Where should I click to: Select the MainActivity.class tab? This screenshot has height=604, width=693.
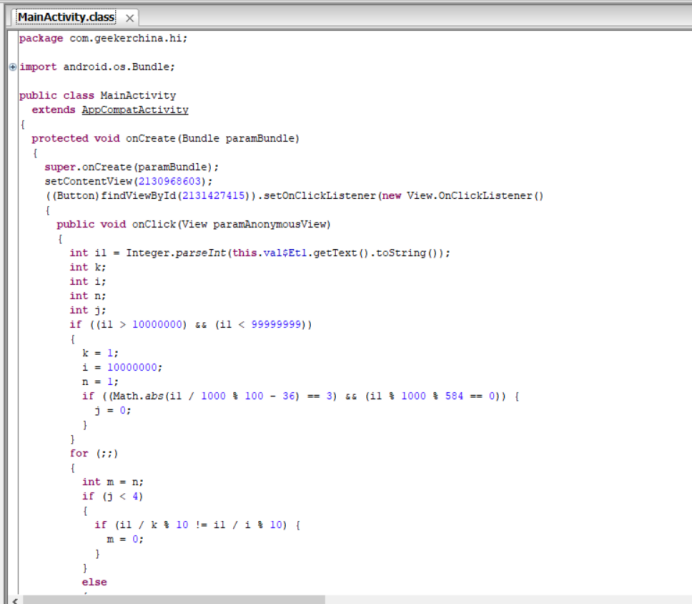pyautogui.click(x=66, y=17)
